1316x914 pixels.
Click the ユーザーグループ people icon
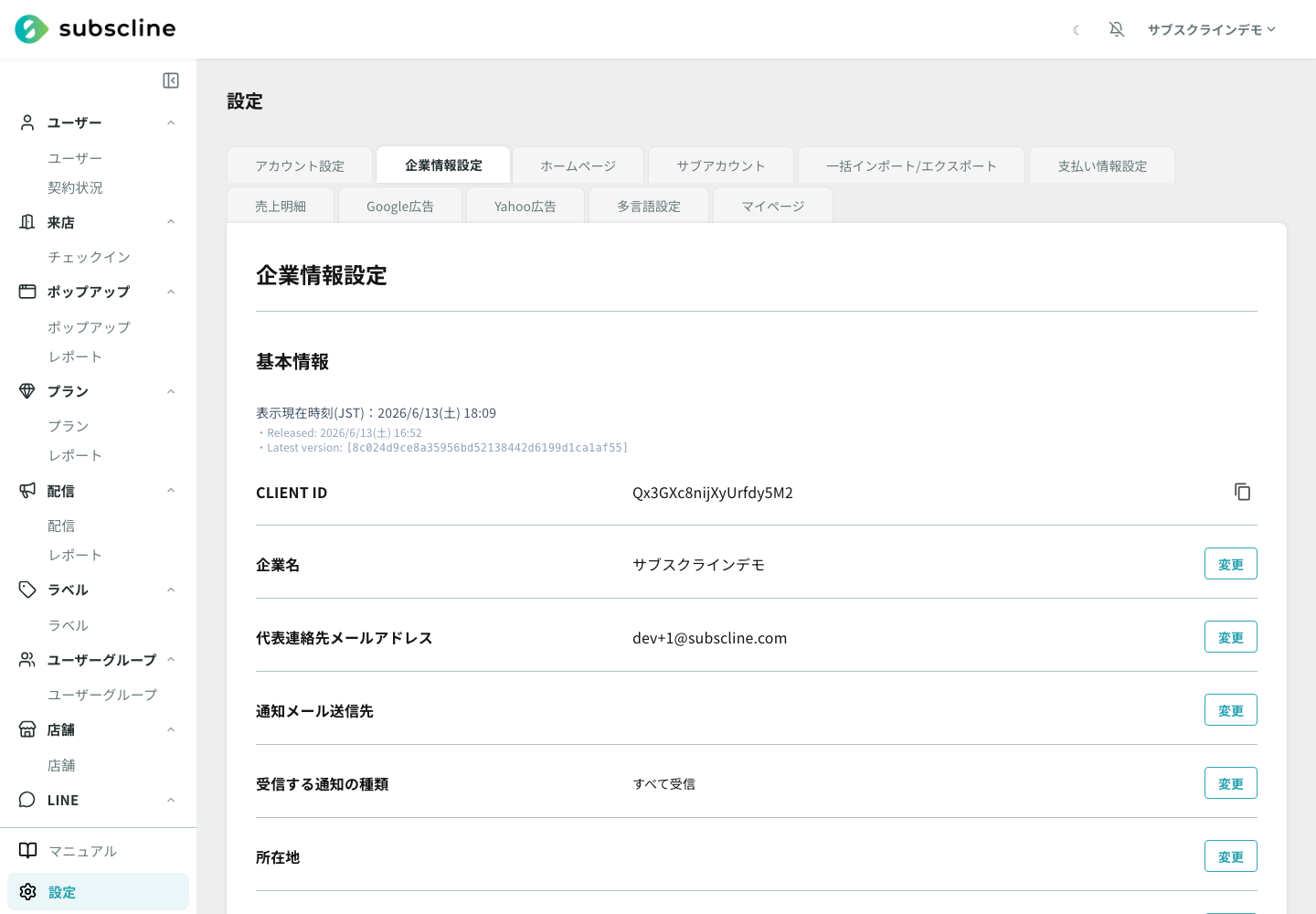click(27, 660)
